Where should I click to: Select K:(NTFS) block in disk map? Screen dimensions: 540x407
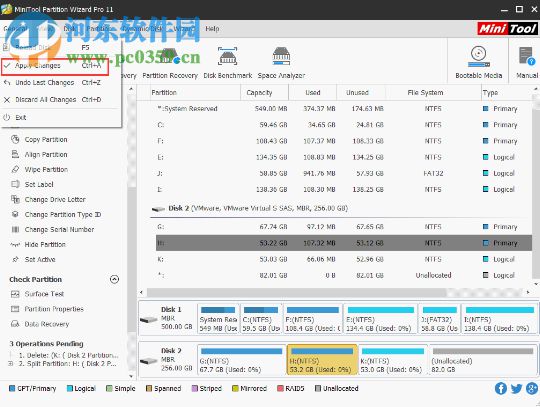393,360
